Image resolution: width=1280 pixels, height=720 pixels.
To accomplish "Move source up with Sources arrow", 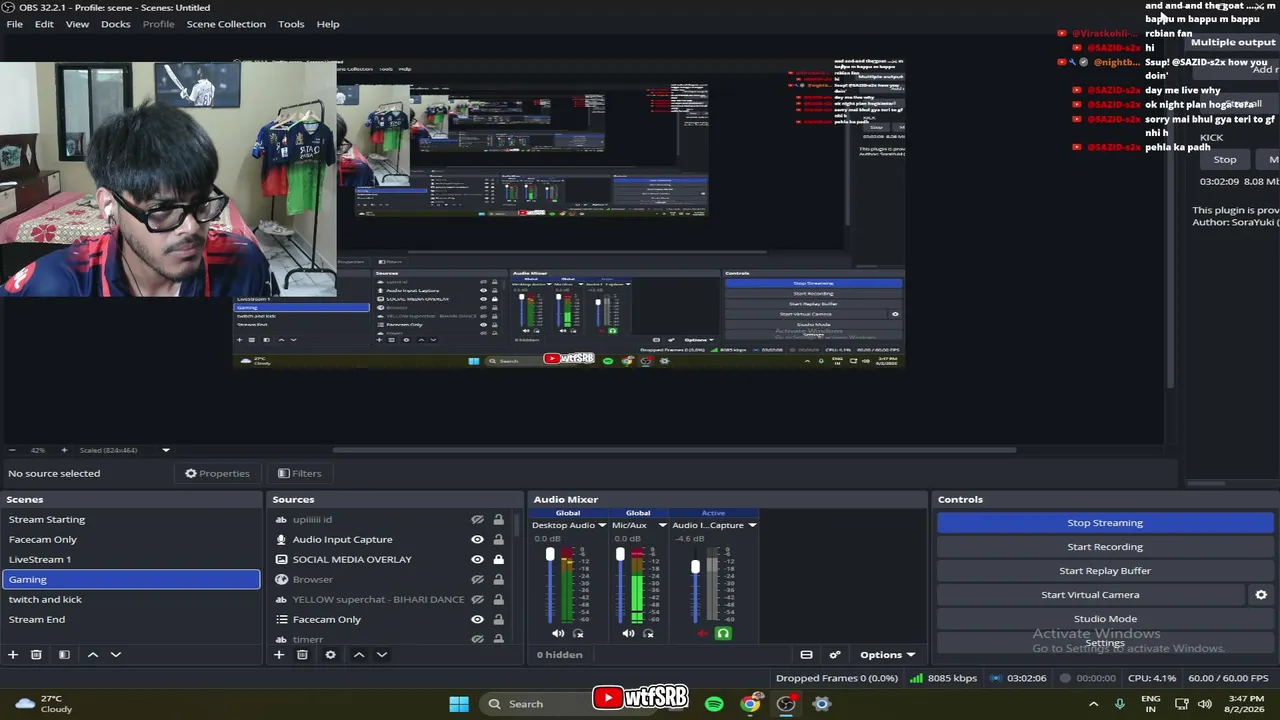I will (x=359, y=655).
